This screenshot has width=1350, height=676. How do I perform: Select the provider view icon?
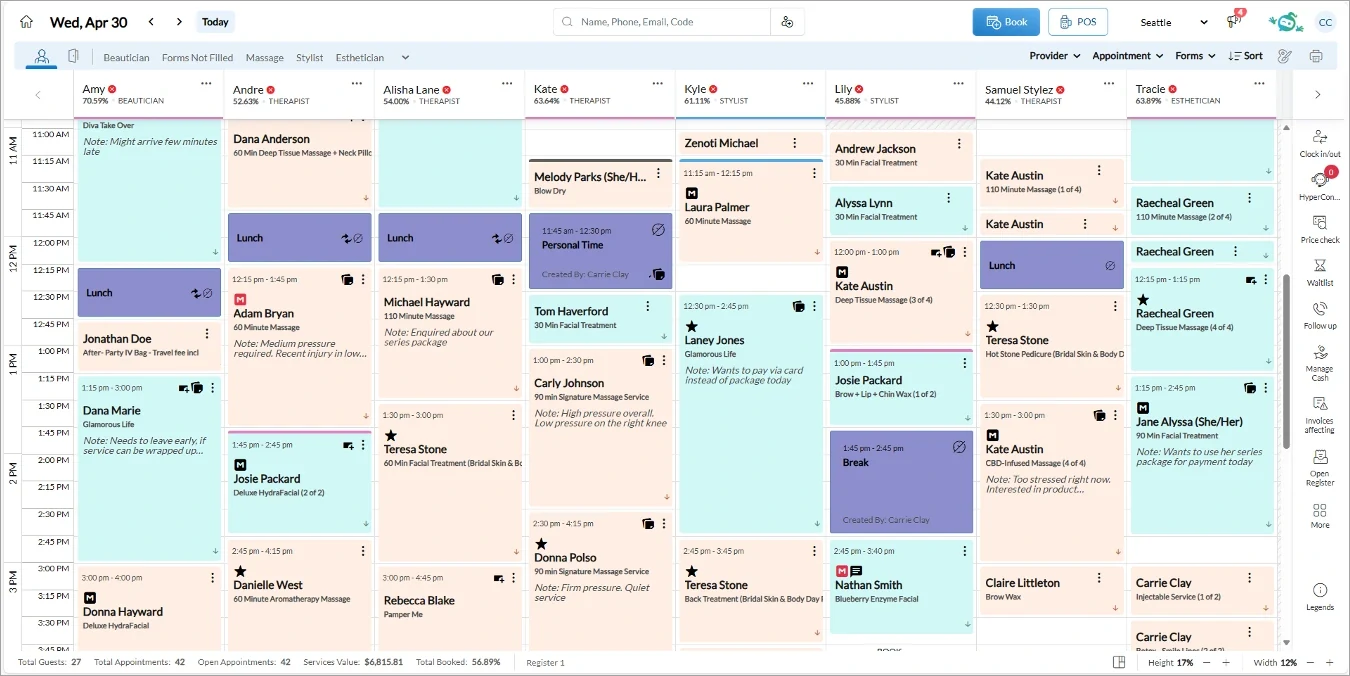click(x=42, y=56)
